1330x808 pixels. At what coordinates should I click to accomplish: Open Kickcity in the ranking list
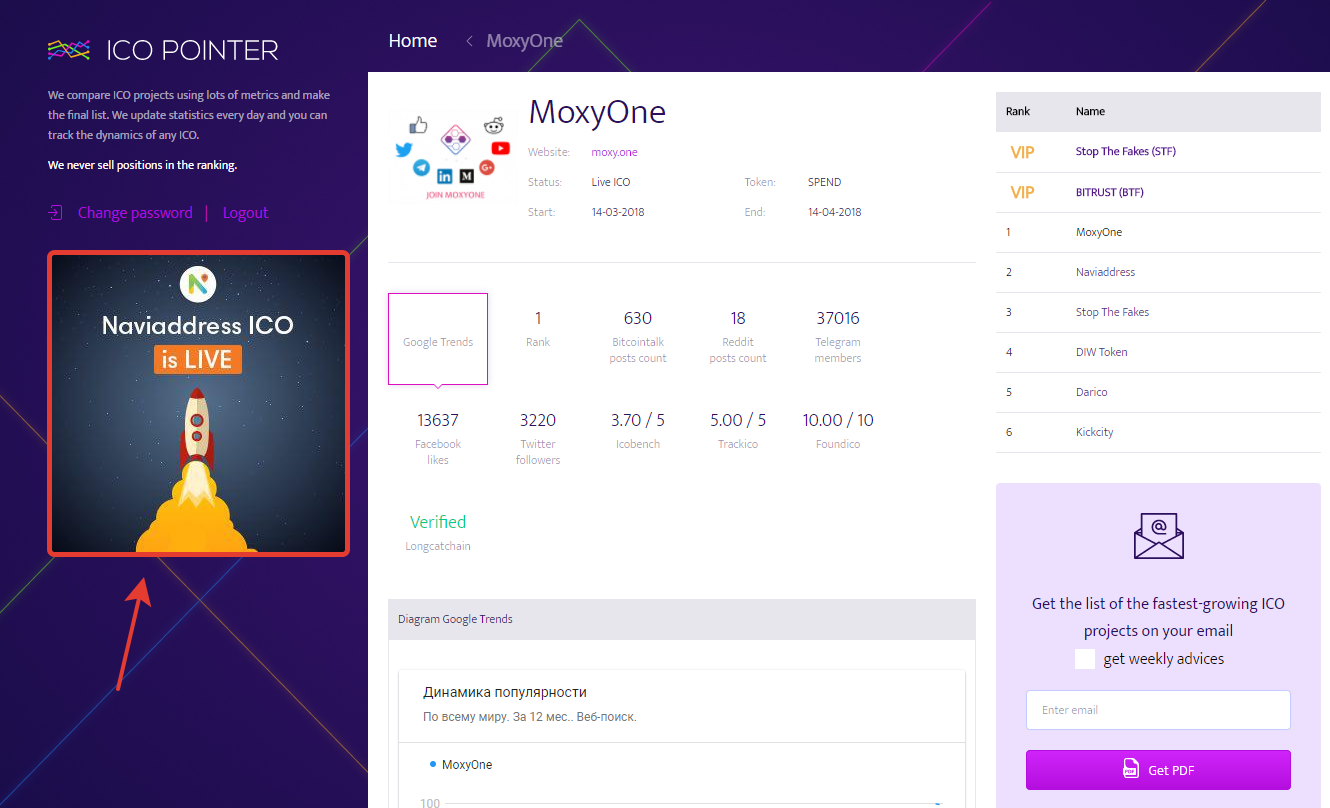point(1094,432)
